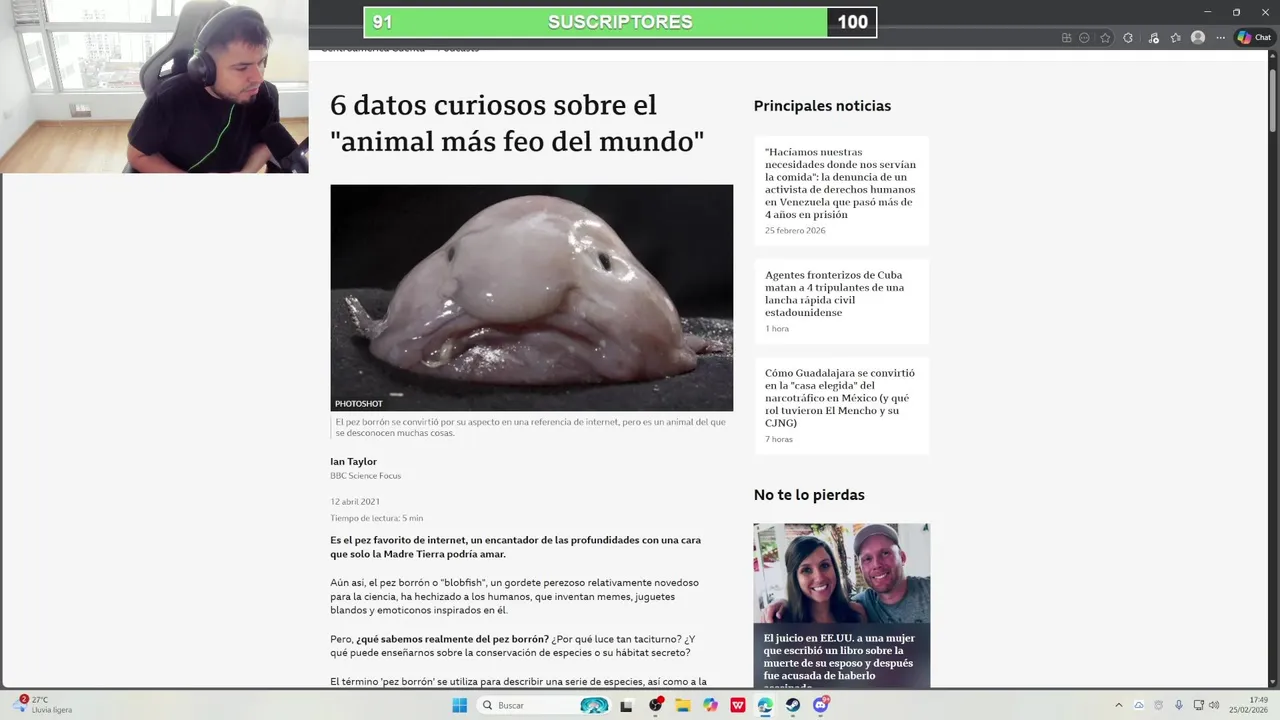This screenshot has height=720, width=1280.
Task: Click the '7 horas' timestamp
Action: point(779,440)
